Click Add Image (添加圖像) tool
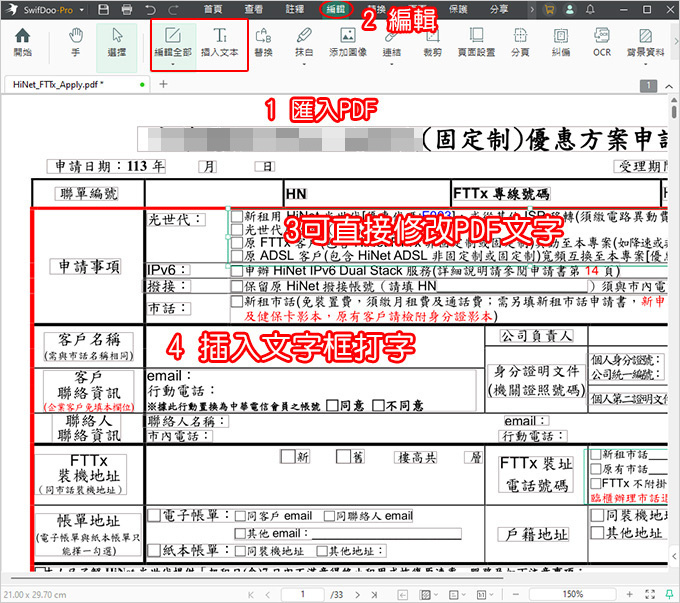The width and height of the screenshot is (680, 603). [x=348, y=42]
